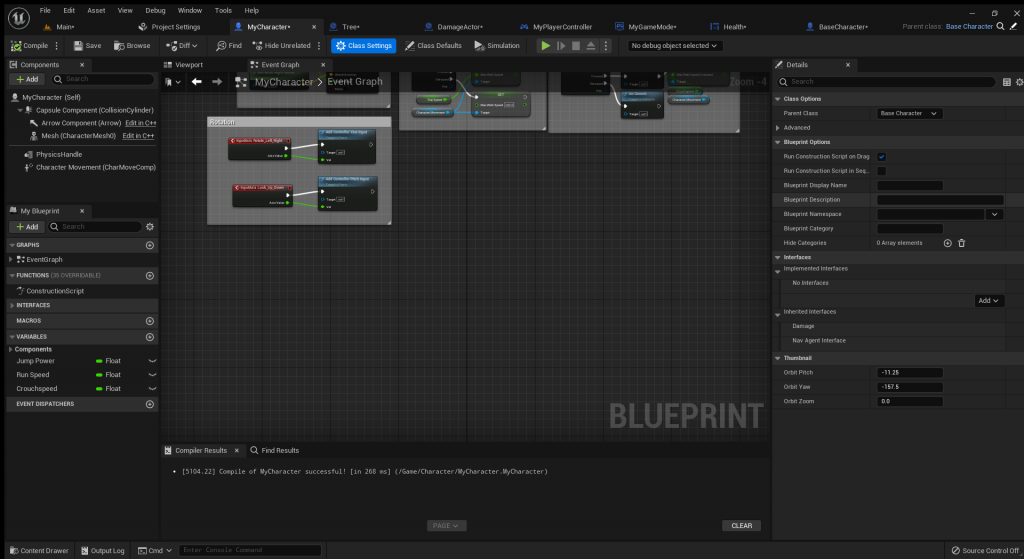Open the Diff dropdown
This screenshot has width=1024, height=559.
182,46
